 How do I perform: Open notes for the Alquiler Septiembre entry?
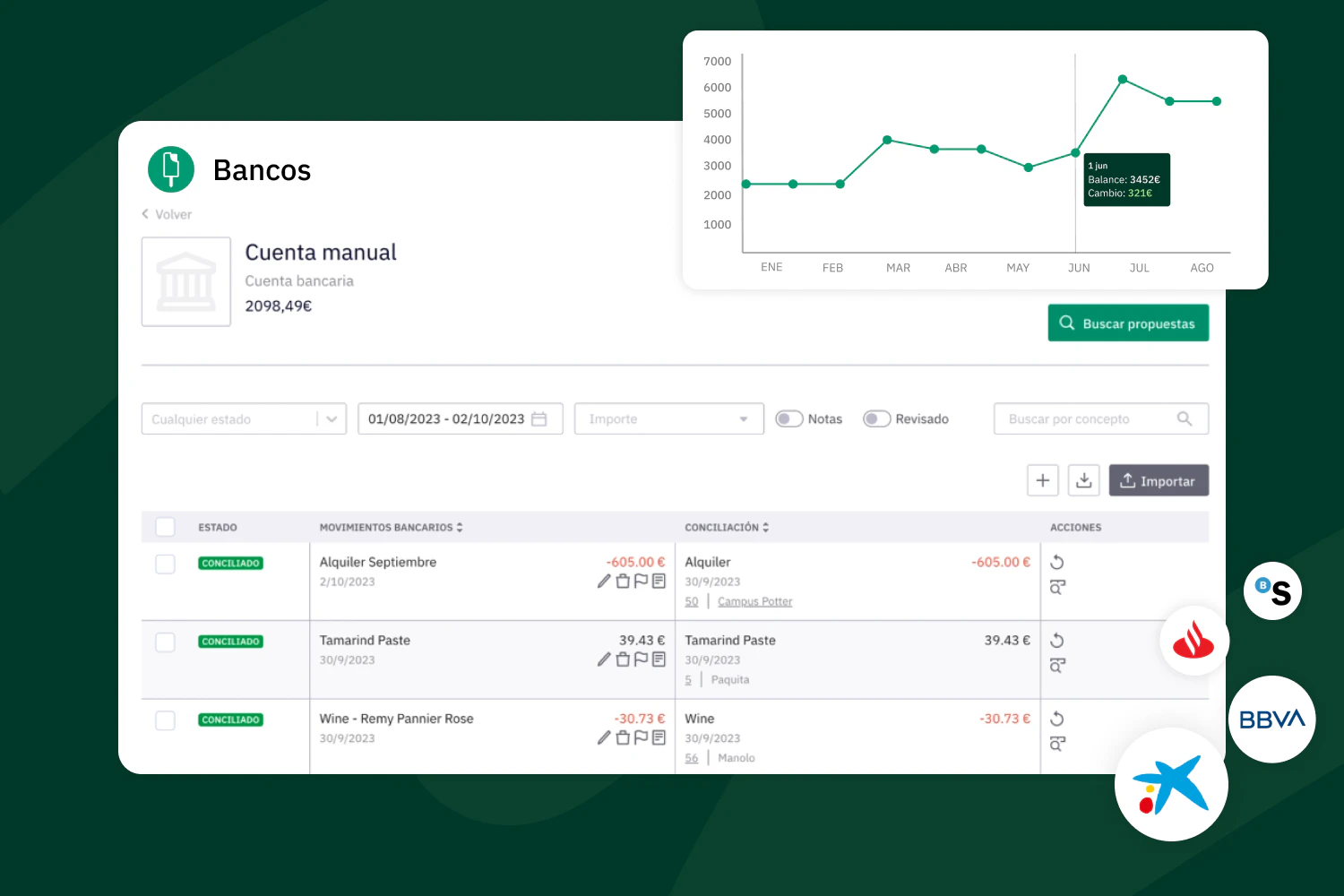click(659, 581)
